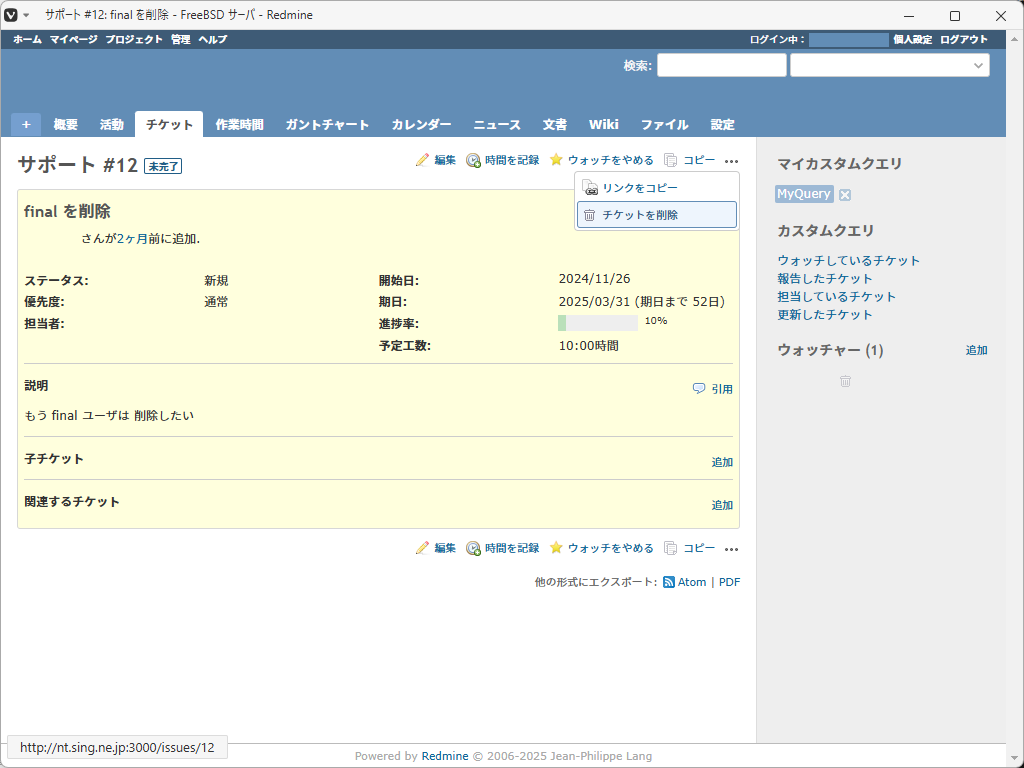Switch to the 概要 tab
1024x768 pixels.
[65, 124]
